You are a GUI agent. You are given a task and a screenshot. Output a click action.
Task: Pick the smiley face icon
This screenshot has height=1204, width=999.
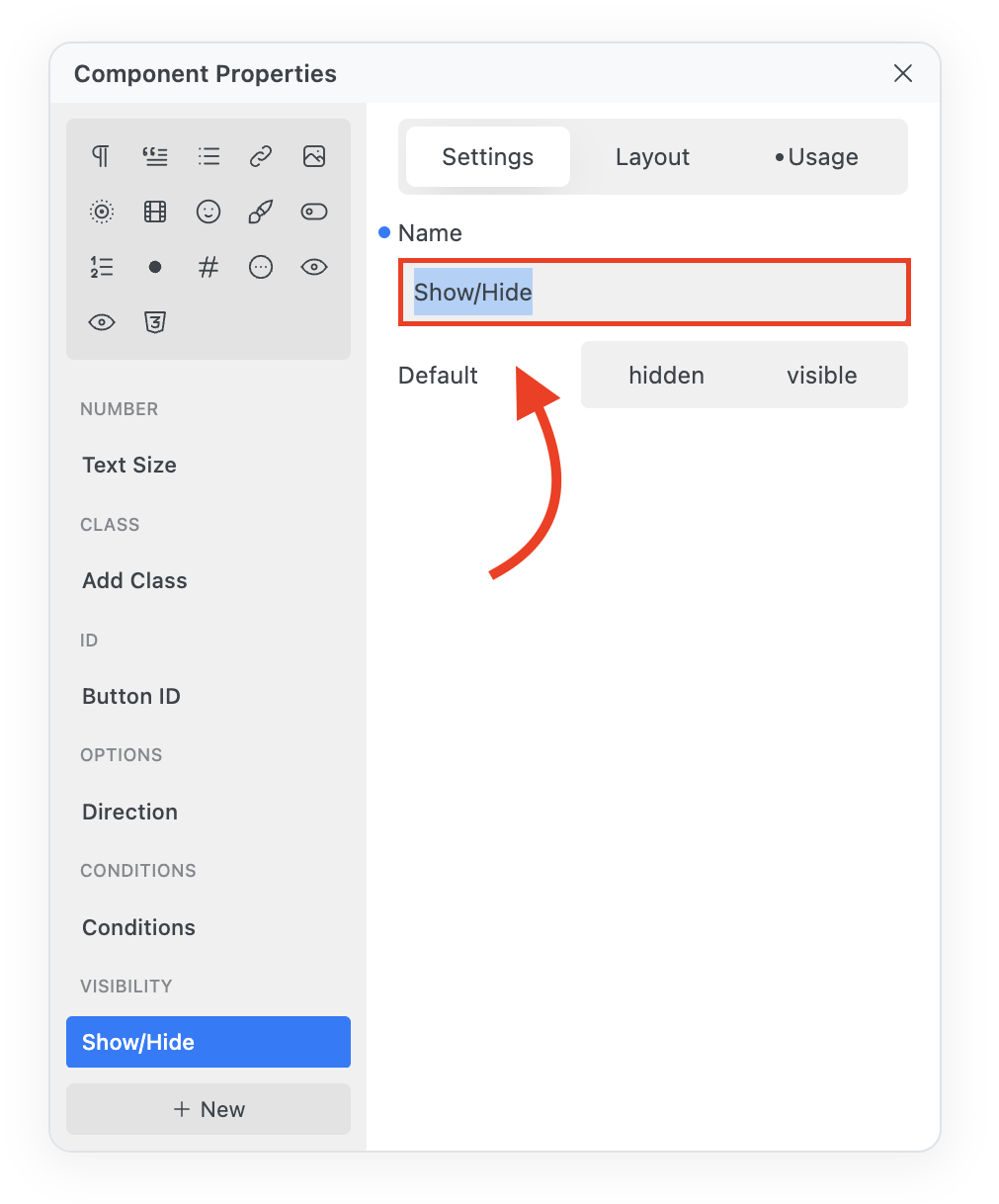[x=208, y=212]
